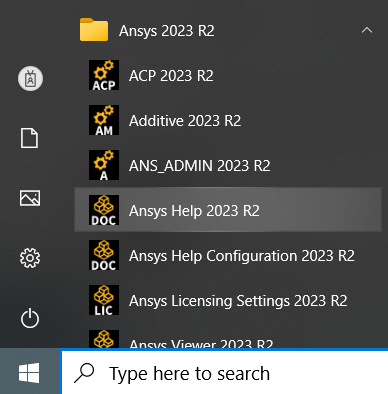
Task: Click the 'Type here to search' box
Action: 225,372
